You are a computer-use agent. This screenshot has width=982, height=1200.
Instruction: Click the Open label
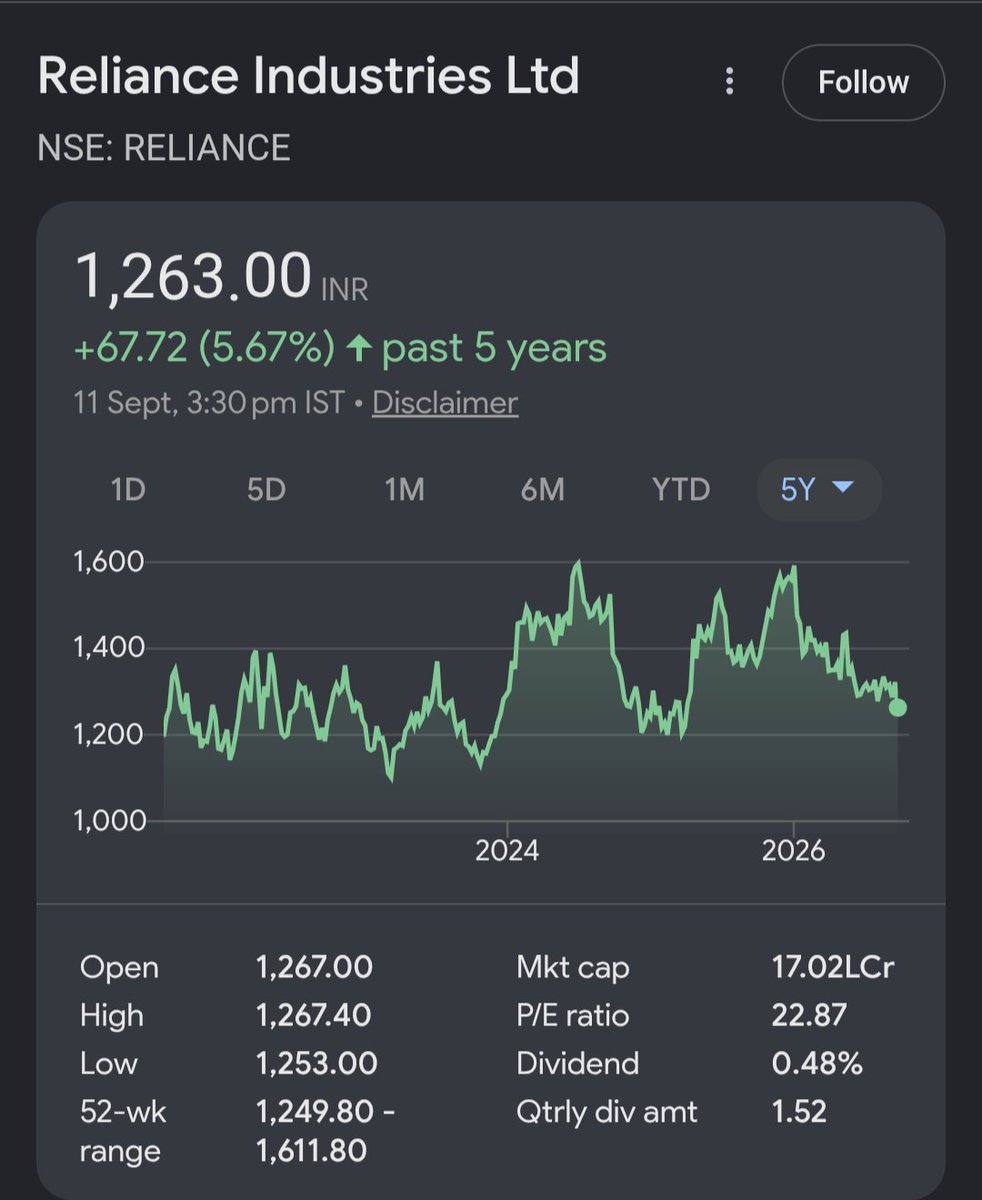[119, 968]
